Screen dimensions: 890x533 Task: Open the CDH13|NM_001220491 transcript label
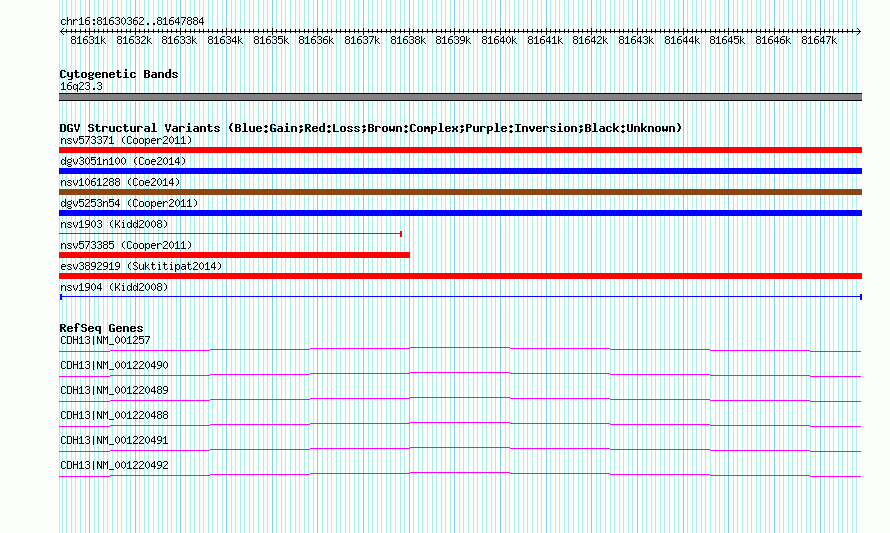pyautogui.click(x=114, y=440)
